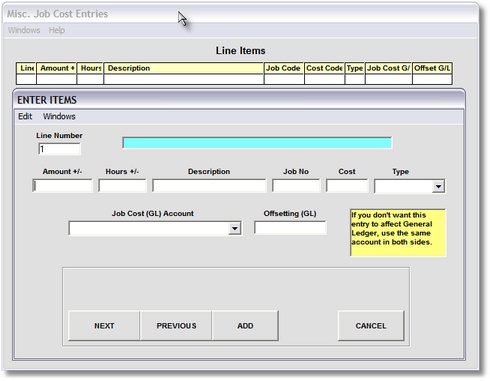
Task: Select the Type column header in Line Items
Action: tap(355, 68)
